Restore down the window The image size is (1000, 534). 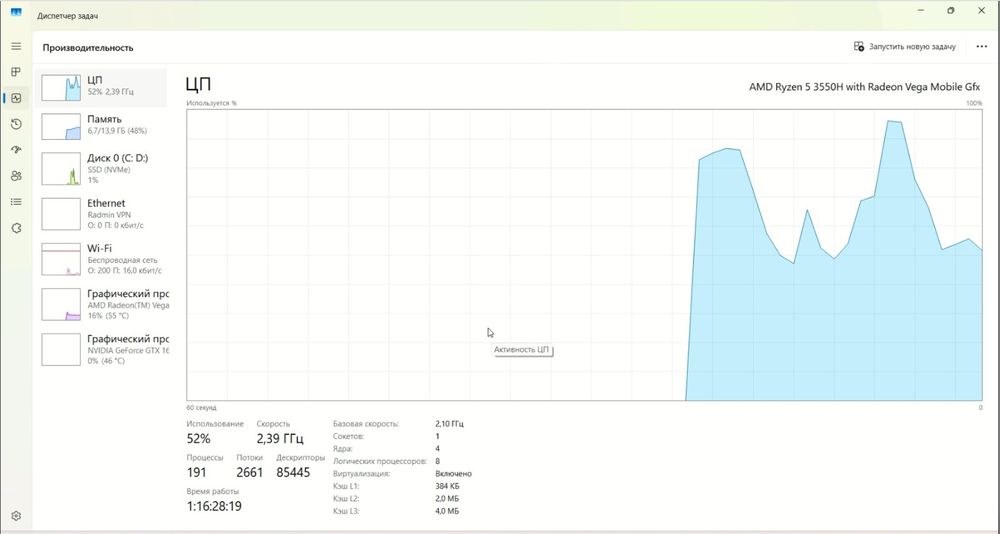tap(951, 11)
